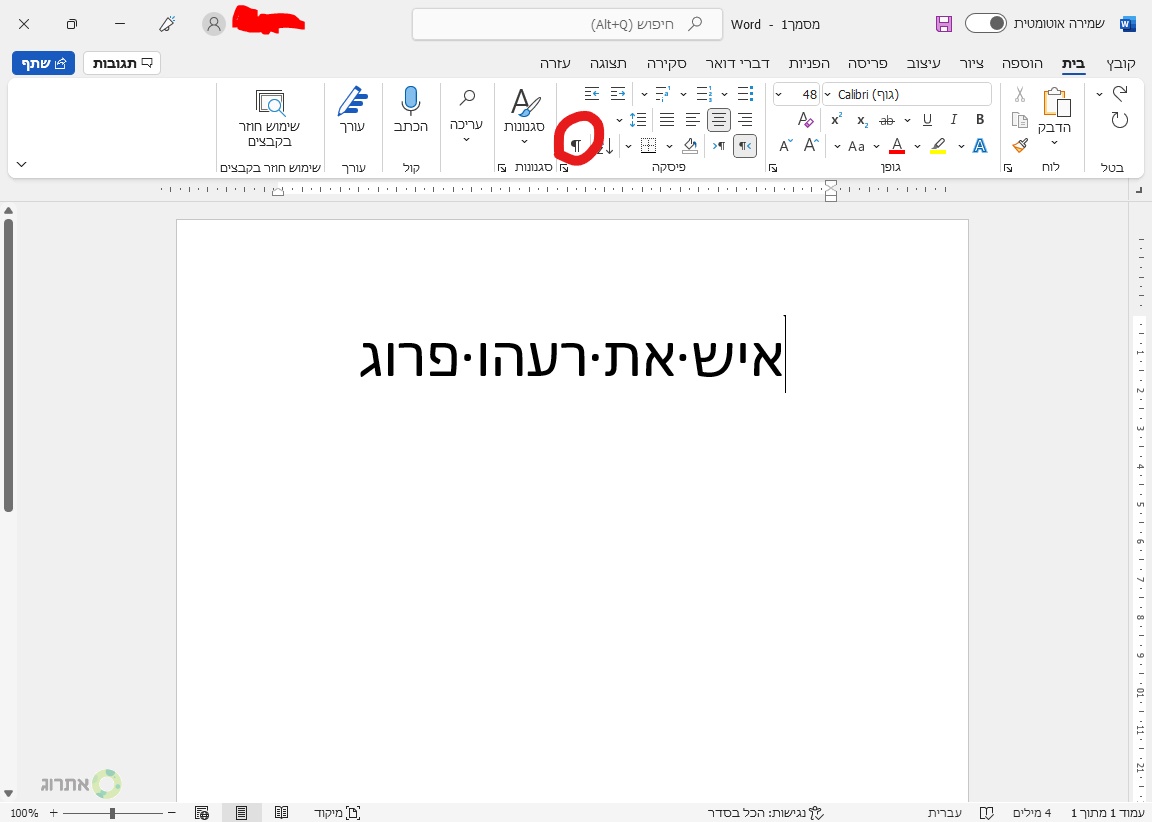Click the Comments (תגובות) button
The width and height of the screenshot is (1152, 822).
(122, 63)
